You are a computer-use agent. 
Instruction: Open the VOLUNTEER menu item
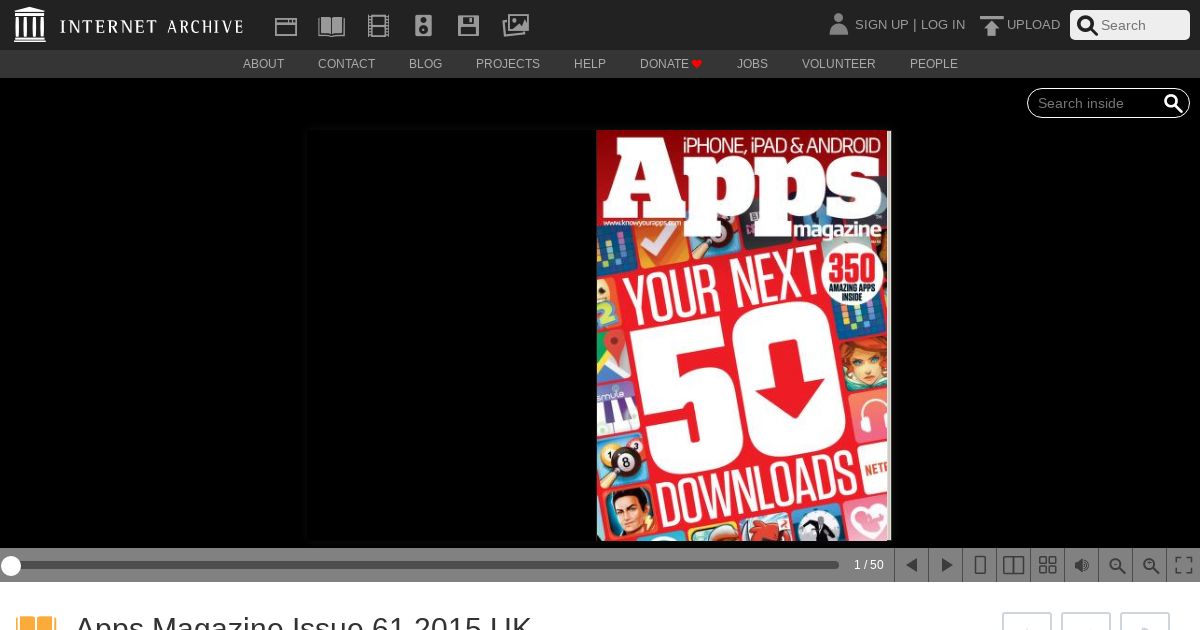tap(838, 64)
